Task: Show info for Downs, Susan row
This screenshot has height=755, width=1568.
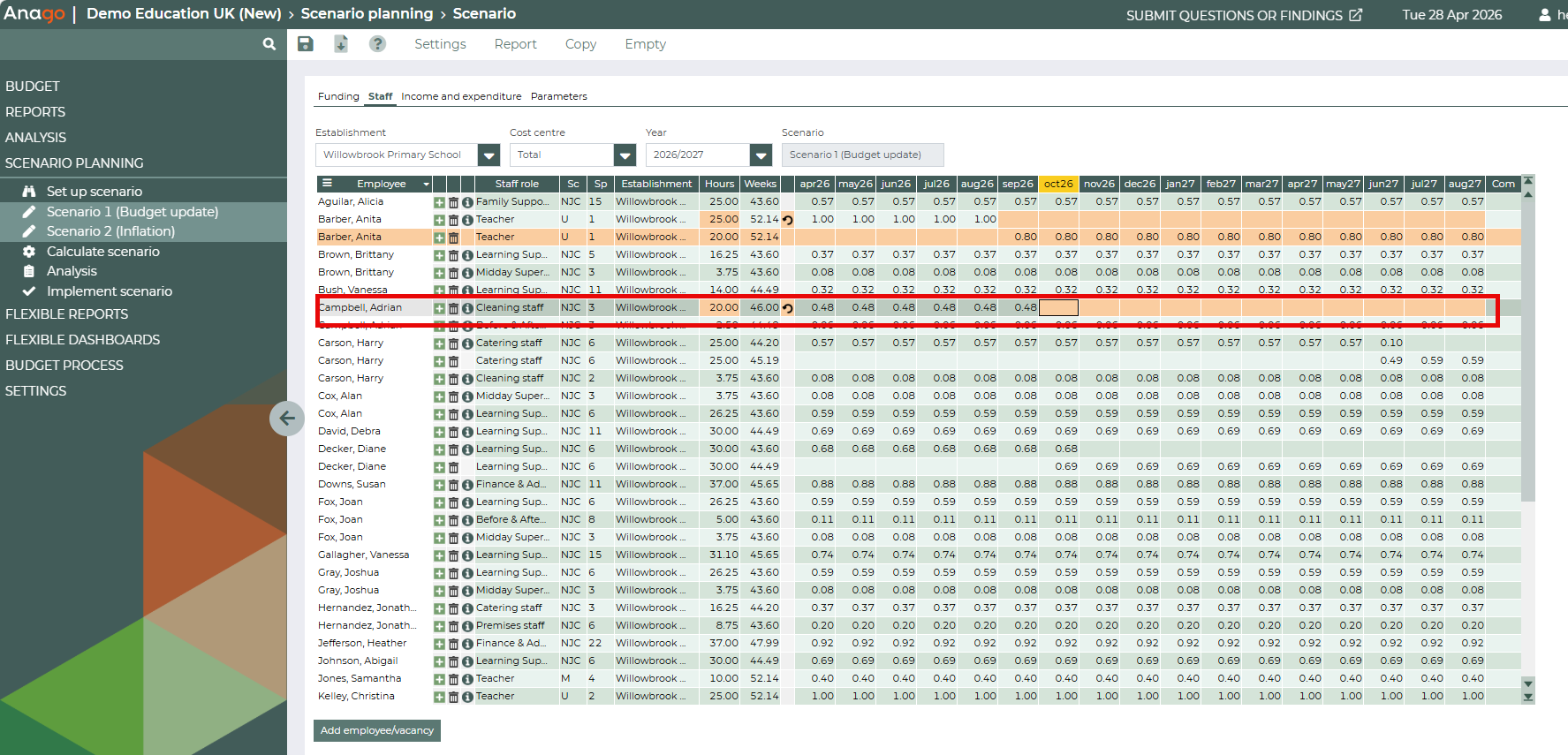Action: click(467, 485)
